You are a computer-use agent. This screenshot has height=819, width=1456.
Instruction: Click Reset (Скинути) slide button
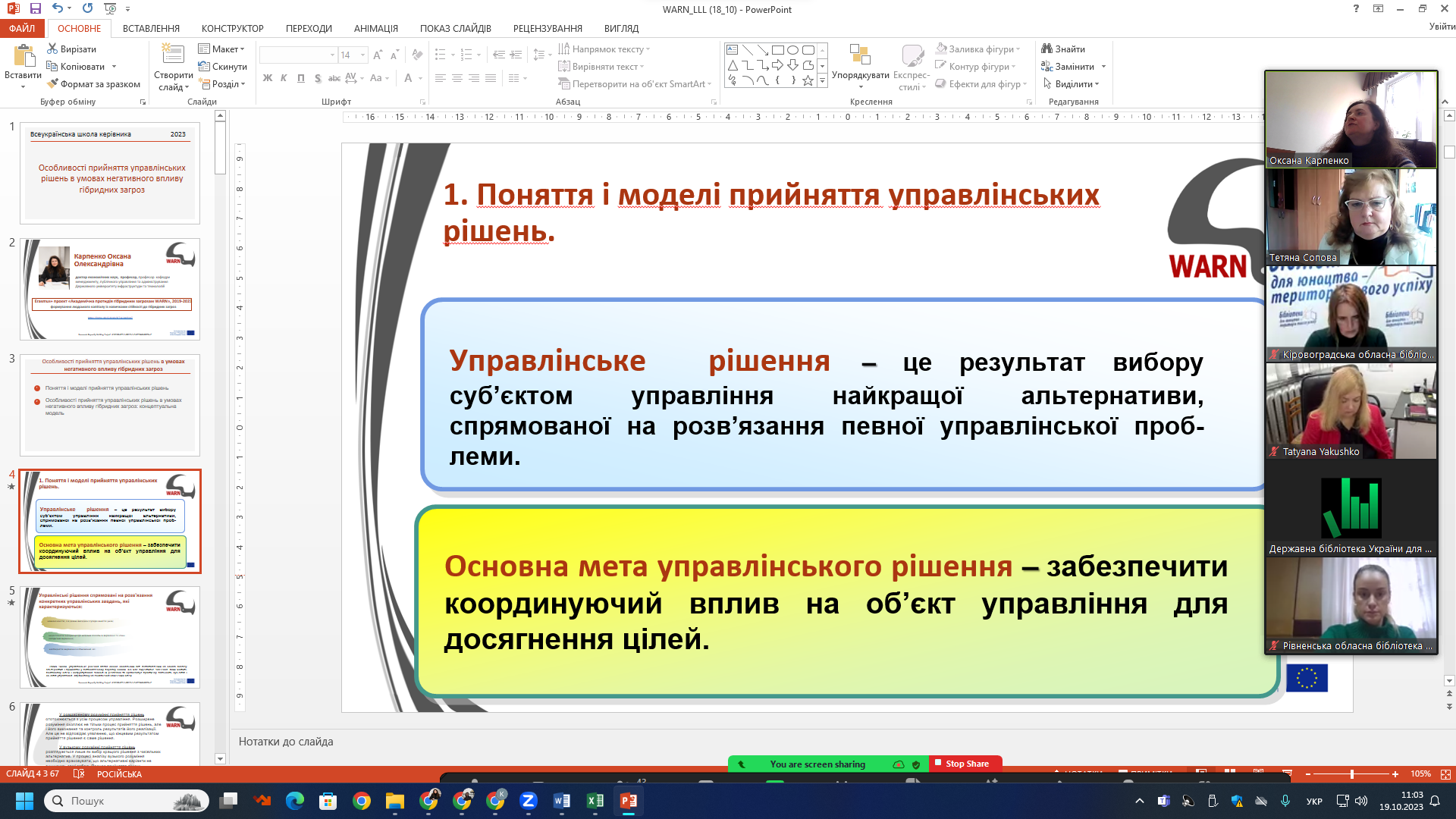(x=223, y=67)
